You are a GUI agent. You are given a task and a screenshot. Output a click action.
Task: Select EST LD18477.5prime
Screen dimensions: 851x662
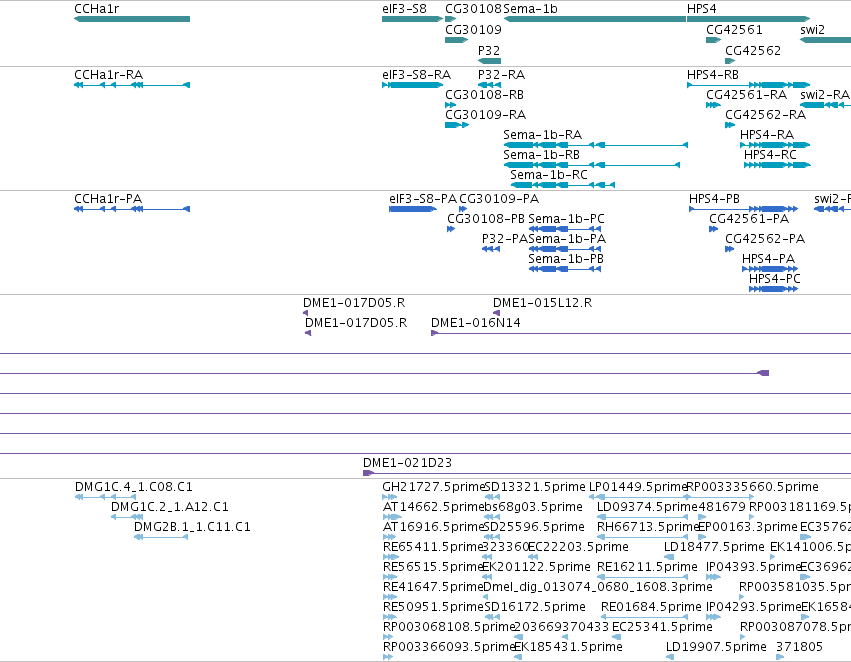pyautogui.click(x=714, y=548)
